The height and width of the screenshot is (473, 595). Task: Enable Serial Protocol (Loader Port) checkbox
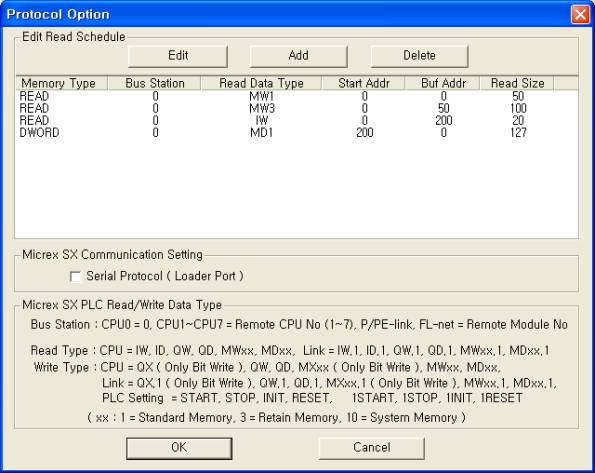coord(76,276)
